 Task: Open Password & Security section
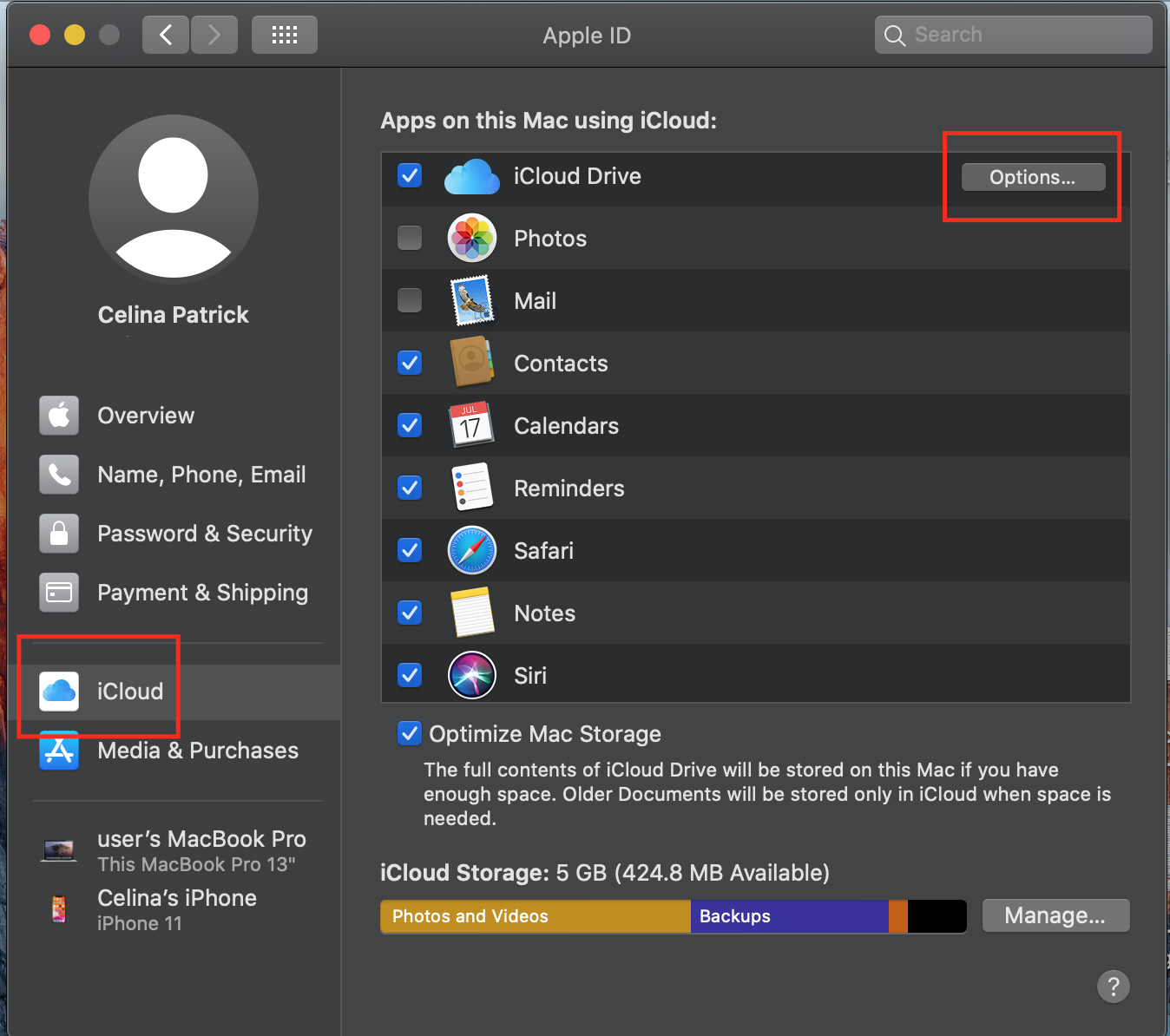(174, 534)
